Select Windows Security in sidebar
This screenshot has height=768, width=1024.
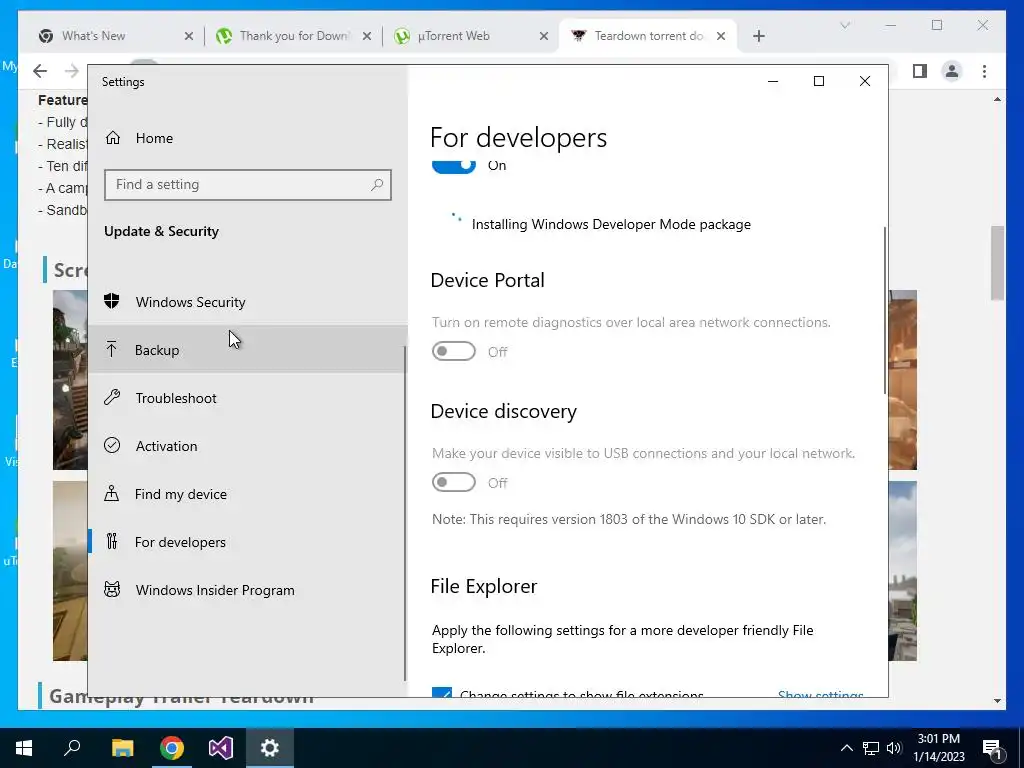coord(248,302)
